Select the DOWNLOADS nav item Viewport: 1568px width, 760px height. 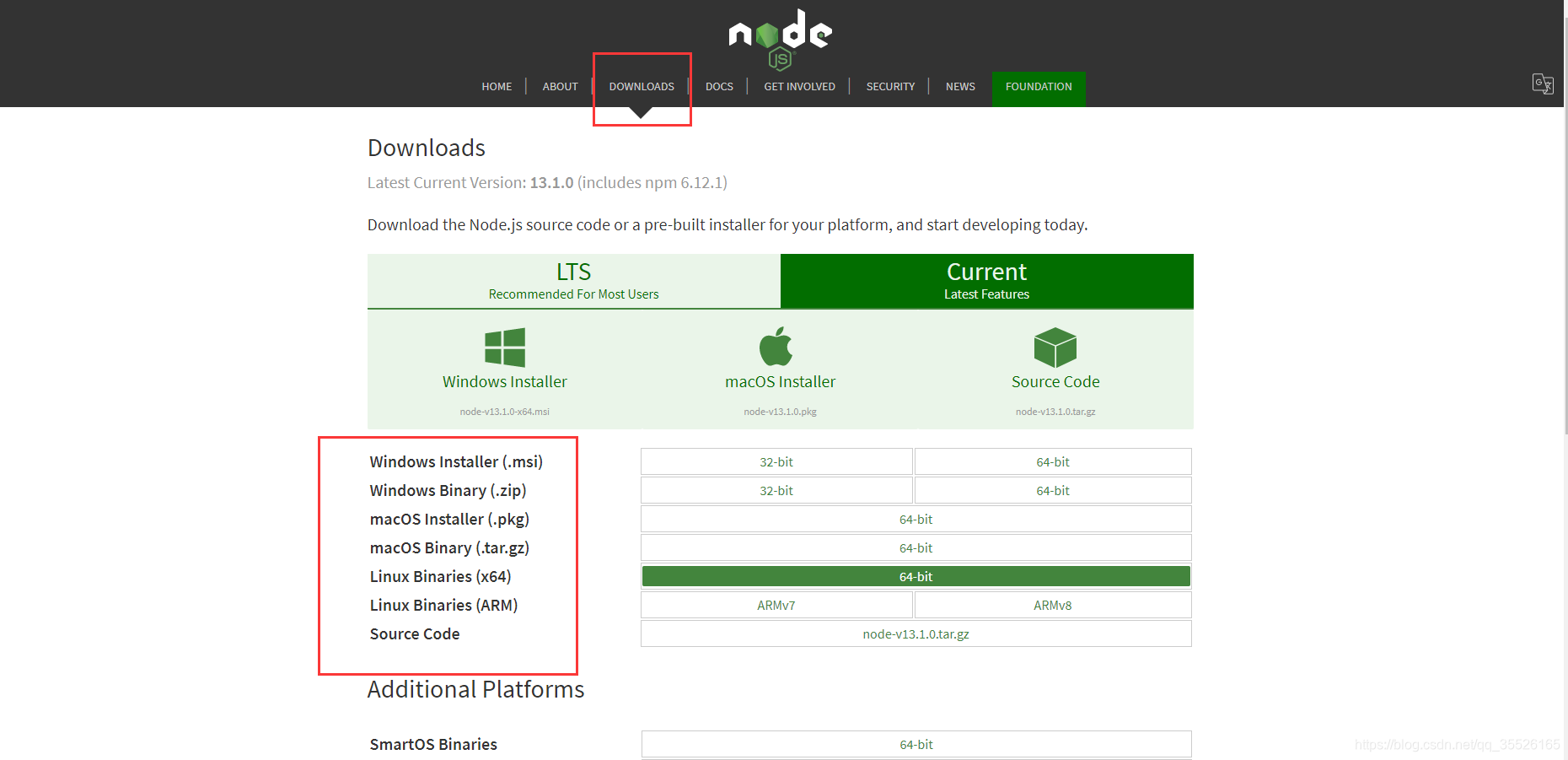642,86
